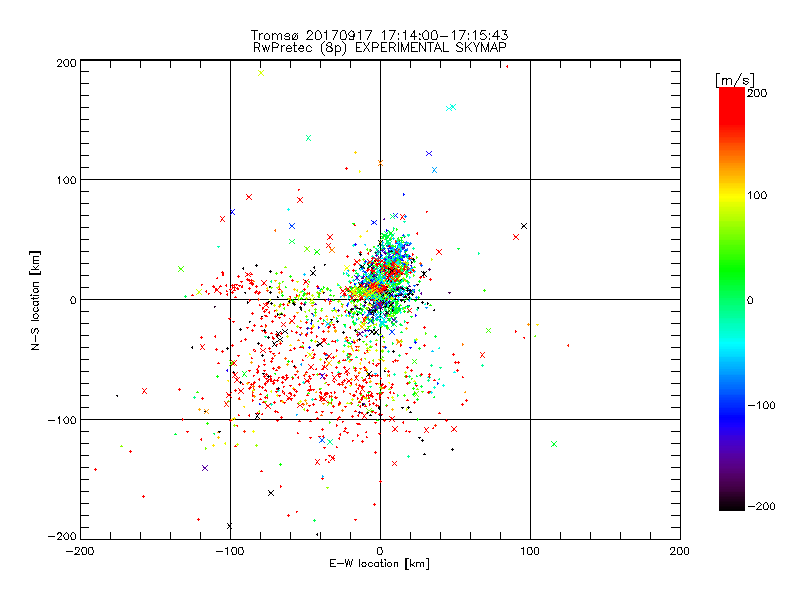Click the '[m/s]' colorbar unit label

734,80
